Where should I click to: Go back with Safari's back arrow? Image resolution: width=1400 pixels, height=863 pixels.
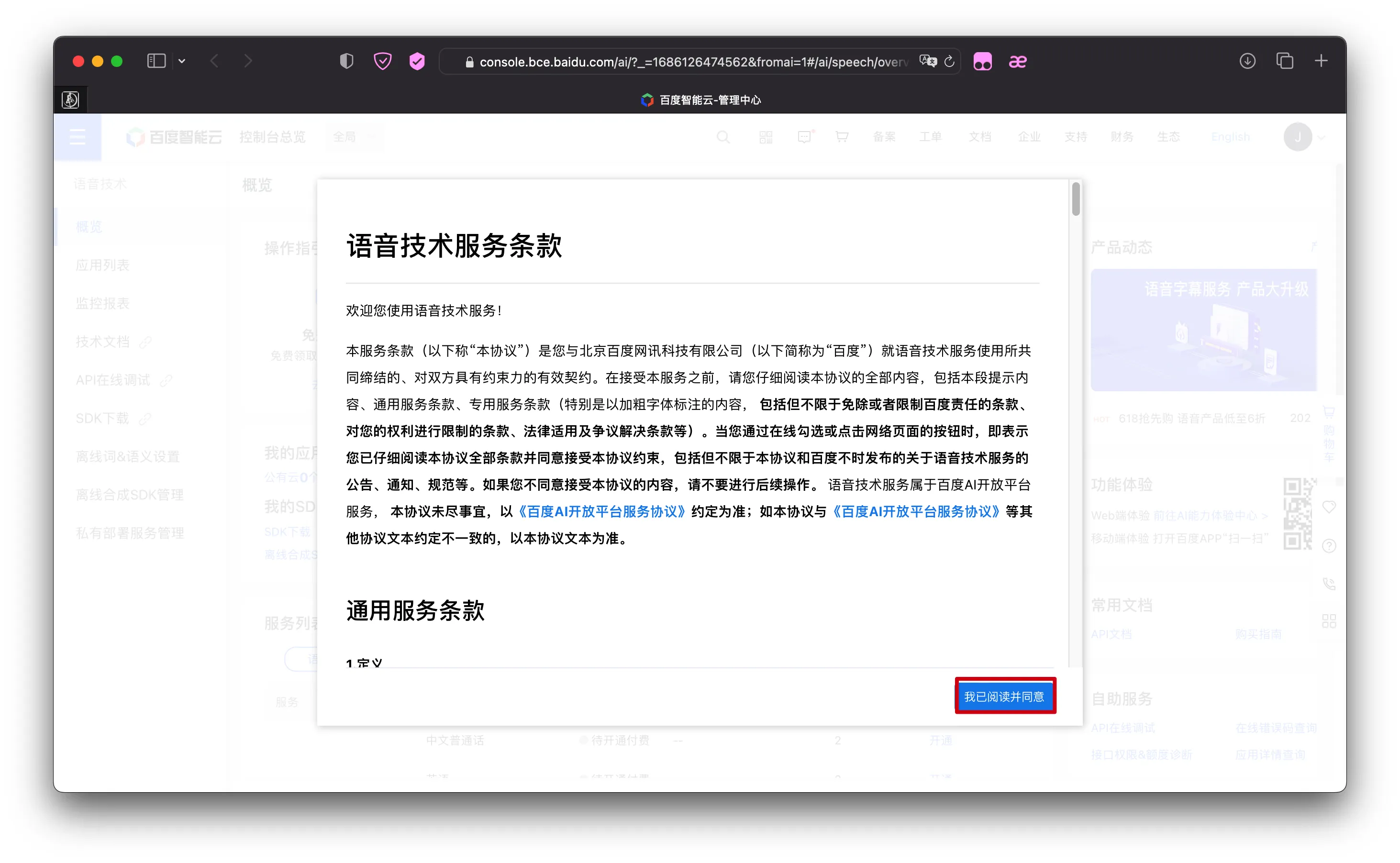pyautogui.click(x=215, y=61)
